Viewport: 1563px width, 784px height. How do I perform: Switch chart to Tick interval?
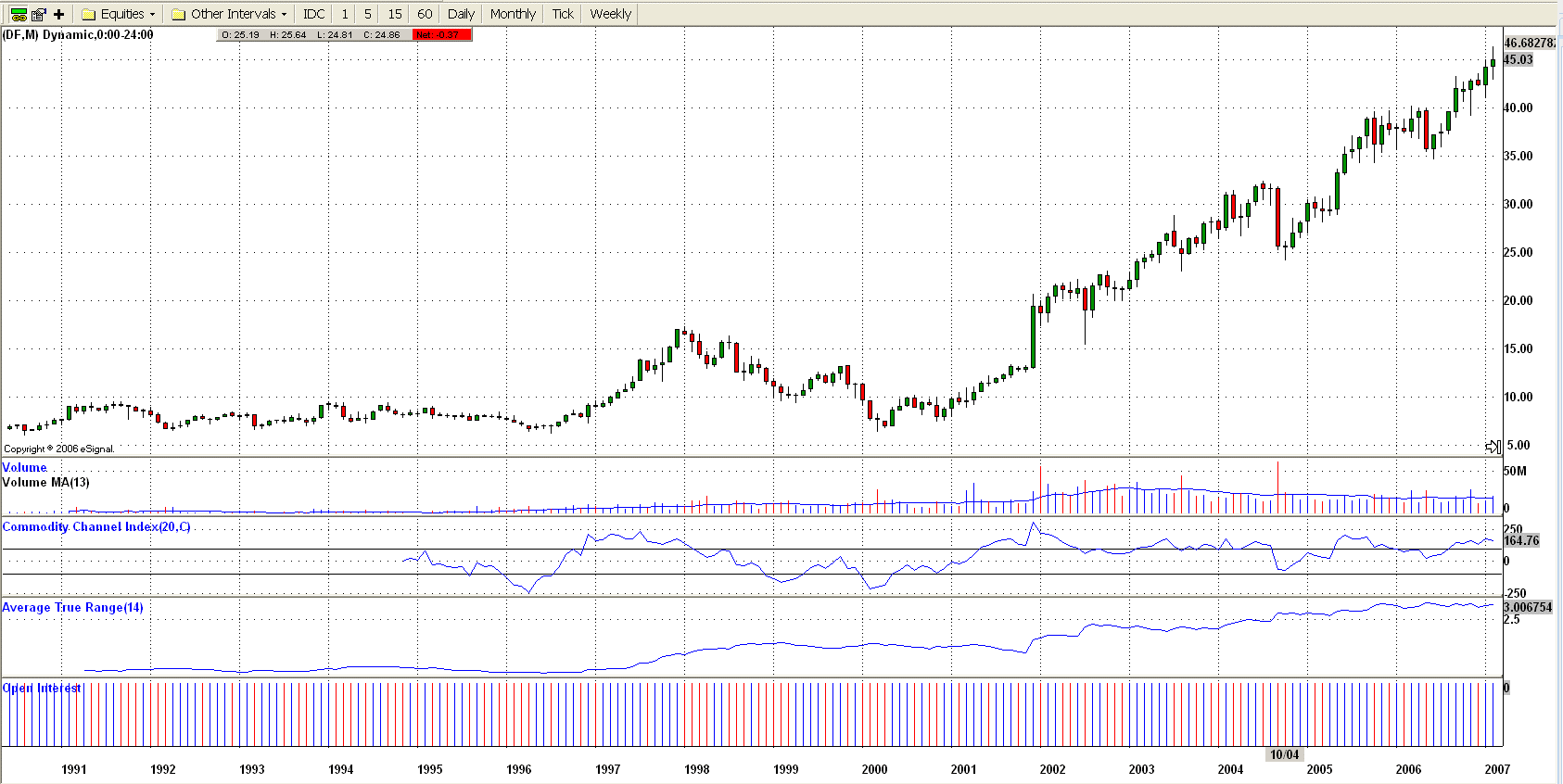[563, 14]
